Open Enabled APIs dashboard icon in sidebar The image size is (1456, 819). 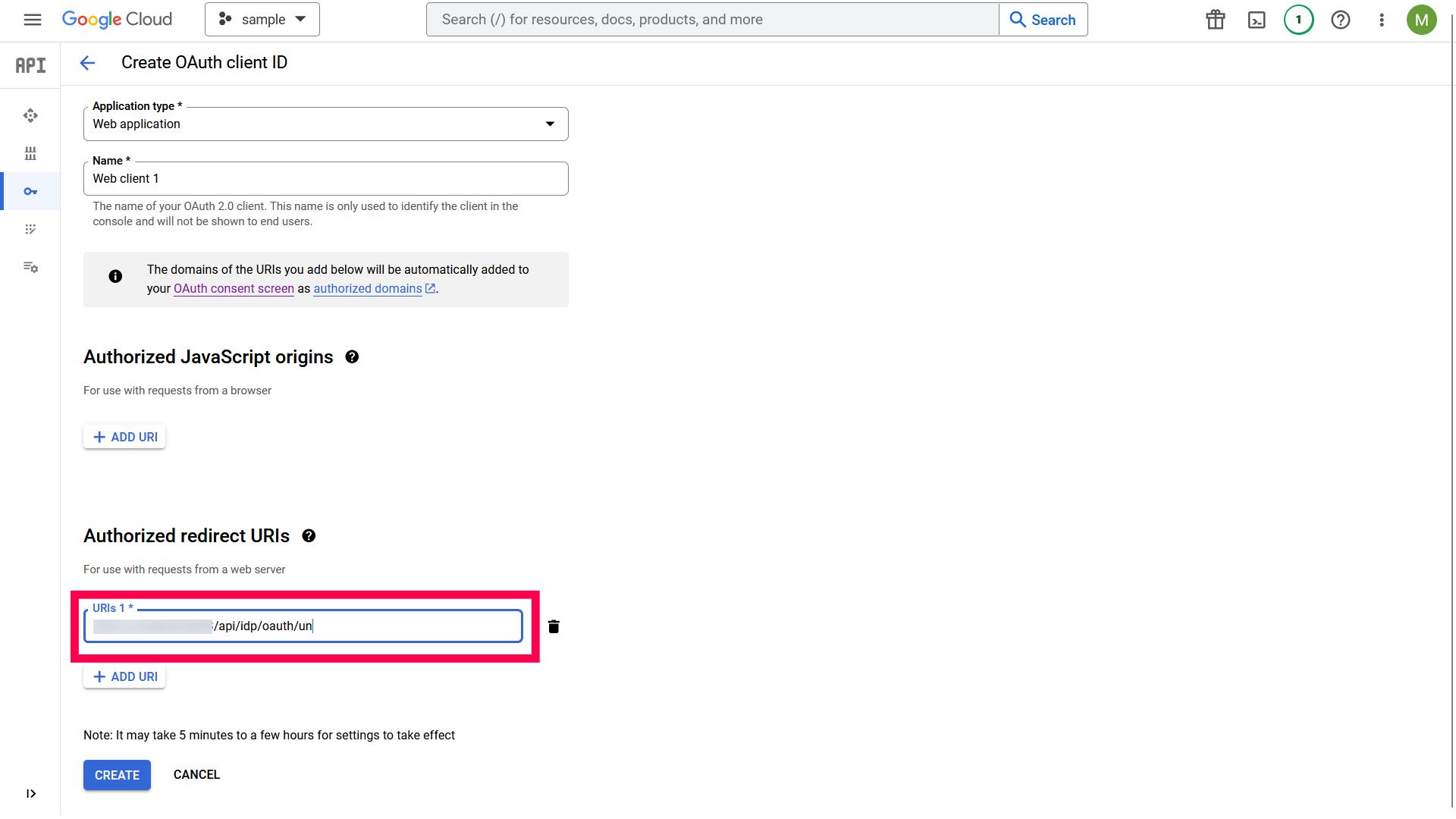pos(30,115)
